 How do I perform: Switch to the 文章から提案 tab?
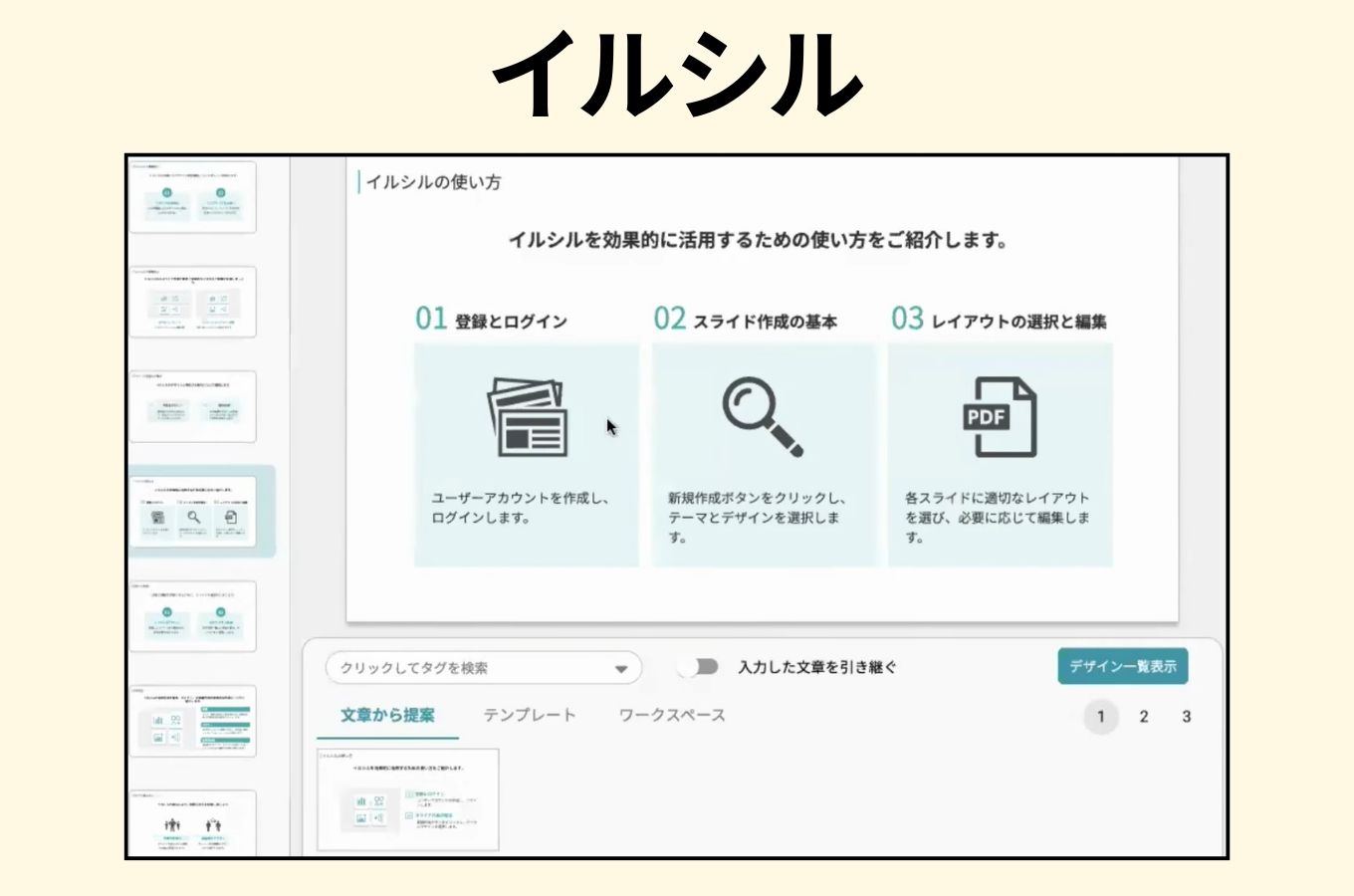(x=387, y=715)
